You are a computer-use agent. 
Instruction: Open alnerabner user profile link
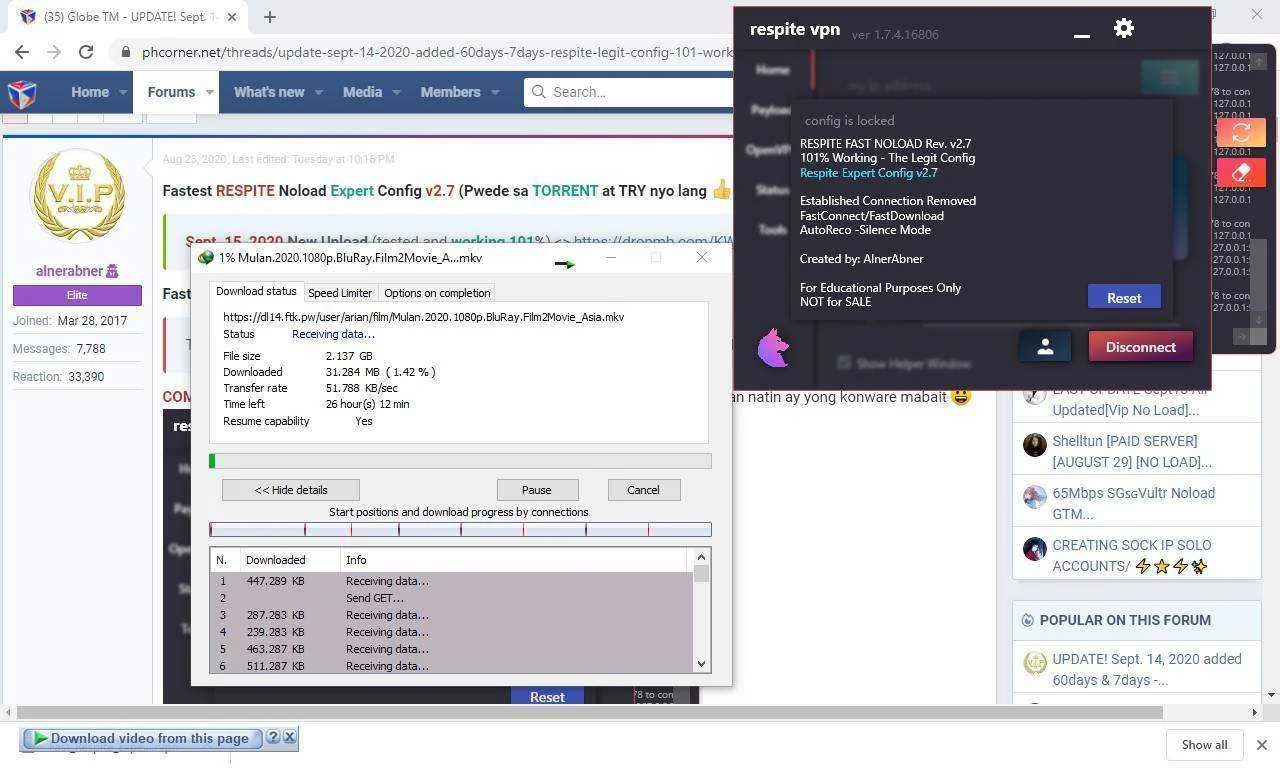click(x=69, y=271)
